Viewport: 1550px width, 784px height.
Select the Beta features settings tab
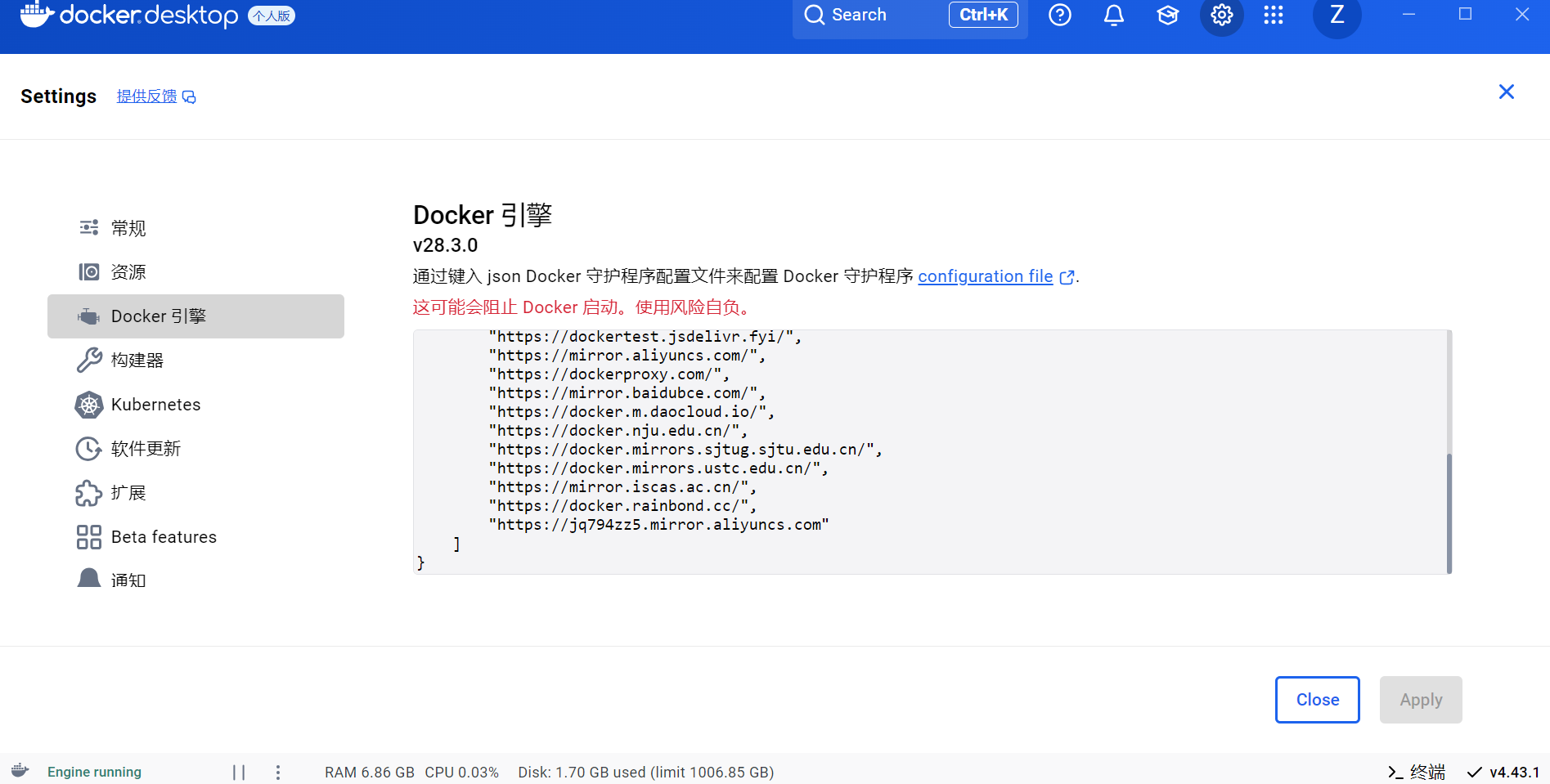195,537
